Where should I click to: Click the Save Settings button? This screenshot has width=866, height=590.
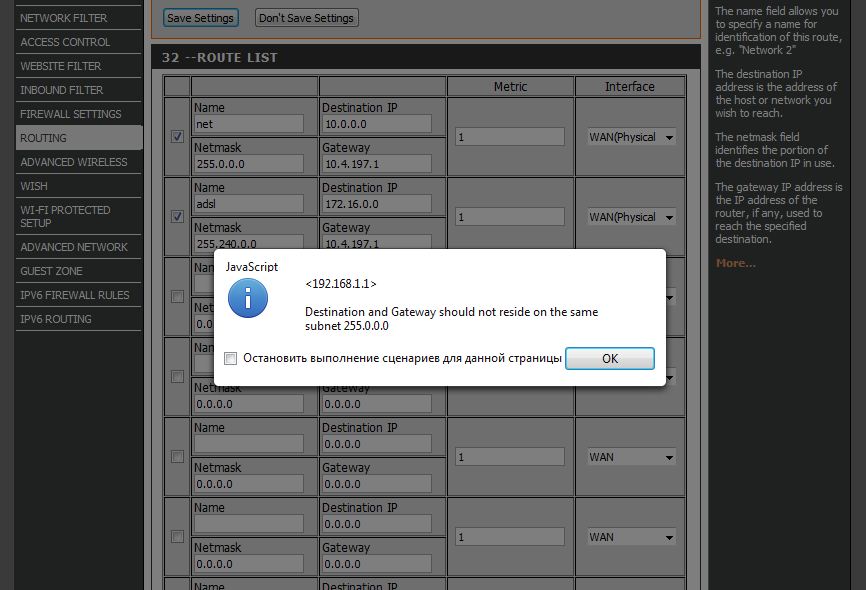tap(200, 18)
